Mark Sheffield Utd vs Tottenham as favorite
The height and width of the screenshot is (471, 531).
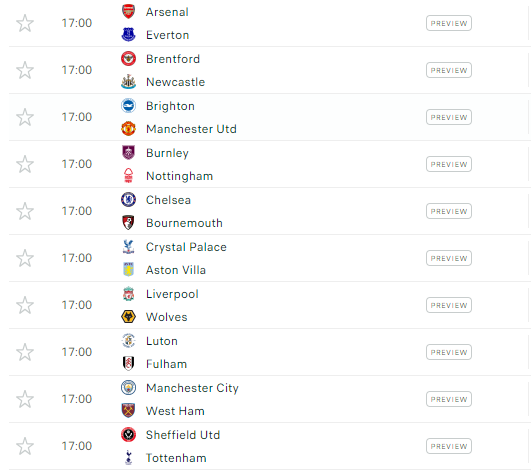[25, 446]
